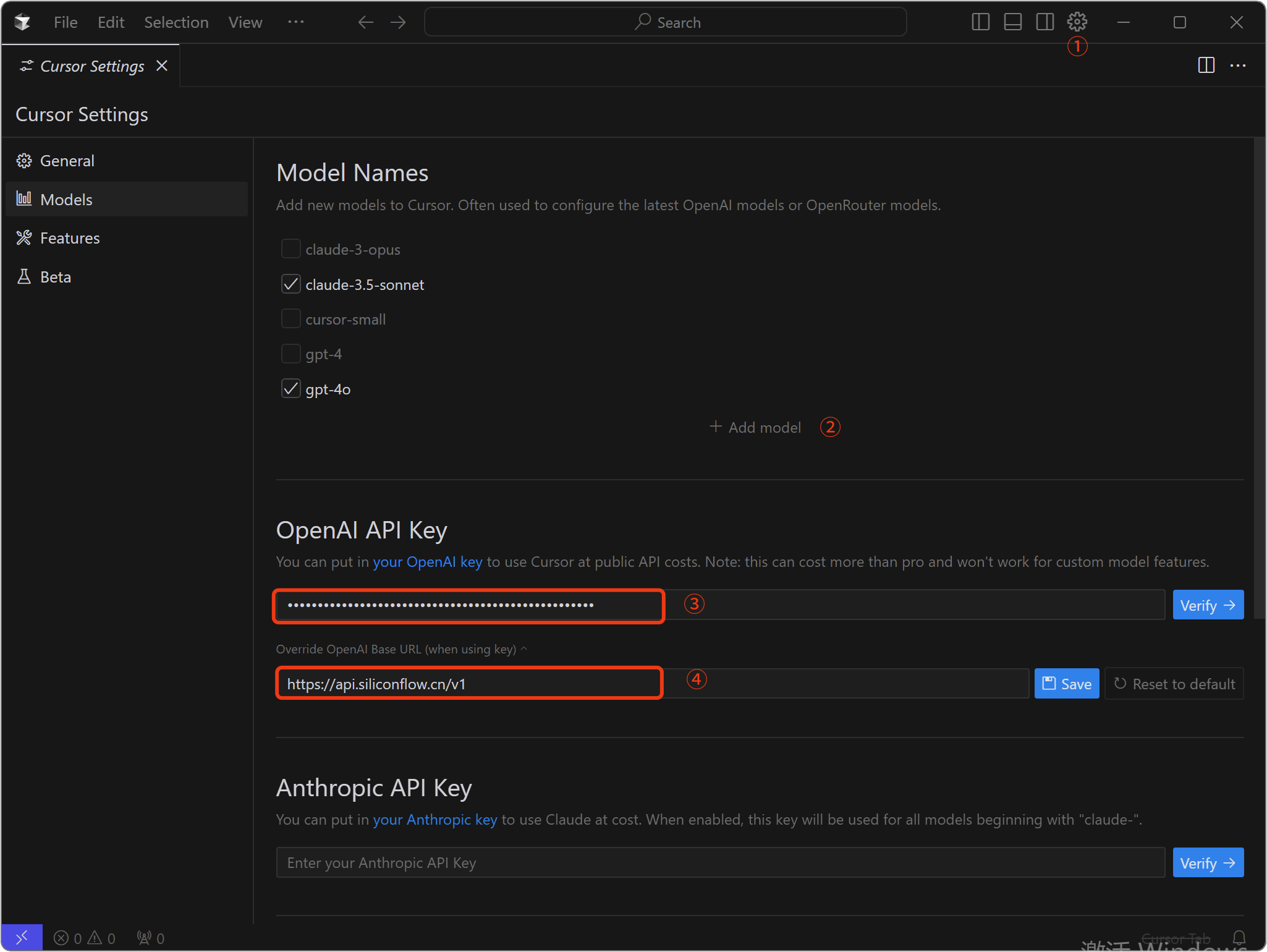Open the settings gear icon in title bar
Screen dimensions: 1267x952
pyautogui.click(x=1077, y=22)
